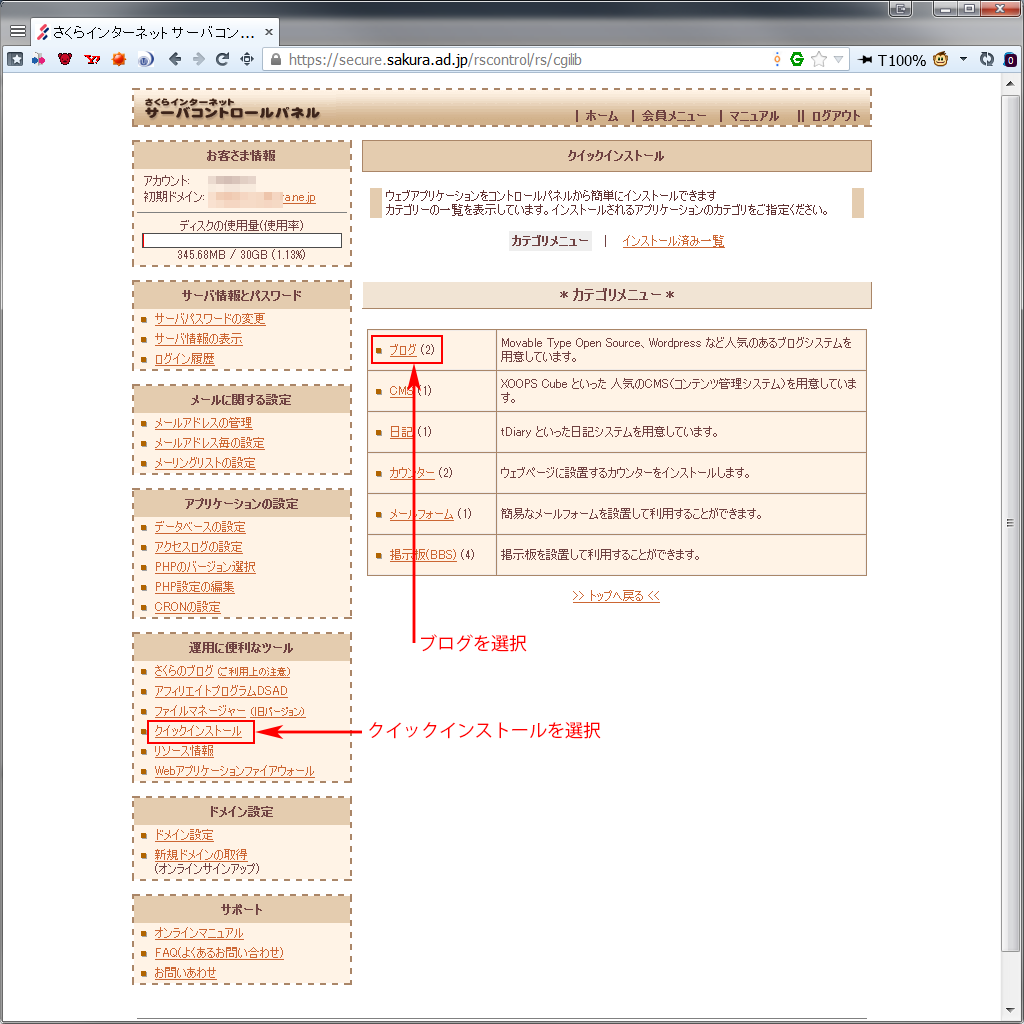Open アフィリエイトプログラムDSAD link
The image size is (1024, 1024).
[221, 691]
